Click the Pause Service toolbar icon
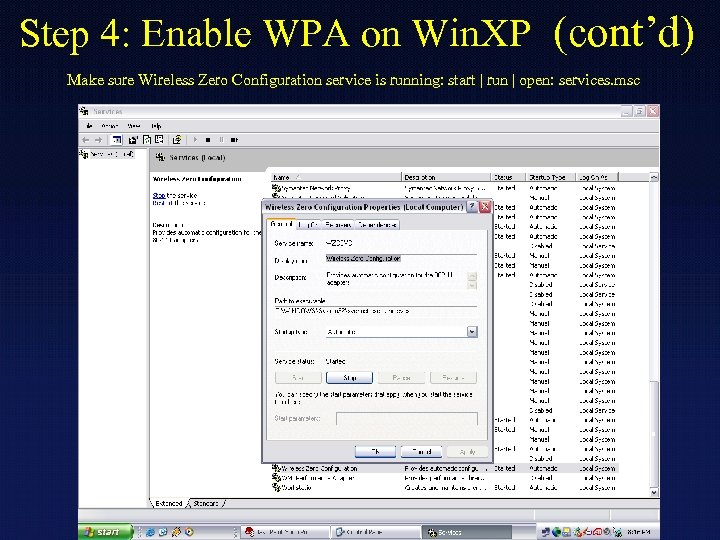Viewport: 720px width, 540px height. coord(221,140)
